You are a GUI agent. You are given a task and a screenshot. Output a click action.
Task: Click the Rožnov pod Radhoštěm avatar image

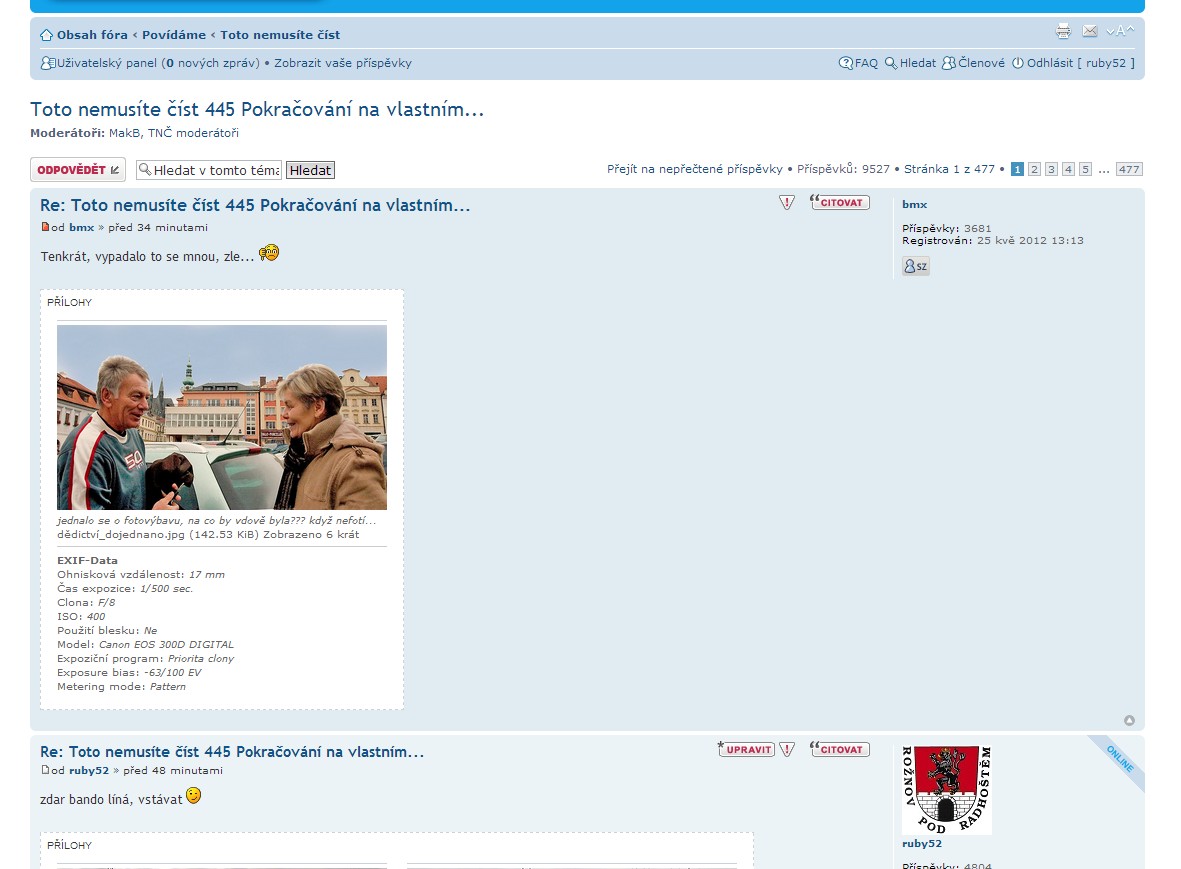(x=946, y=789)
